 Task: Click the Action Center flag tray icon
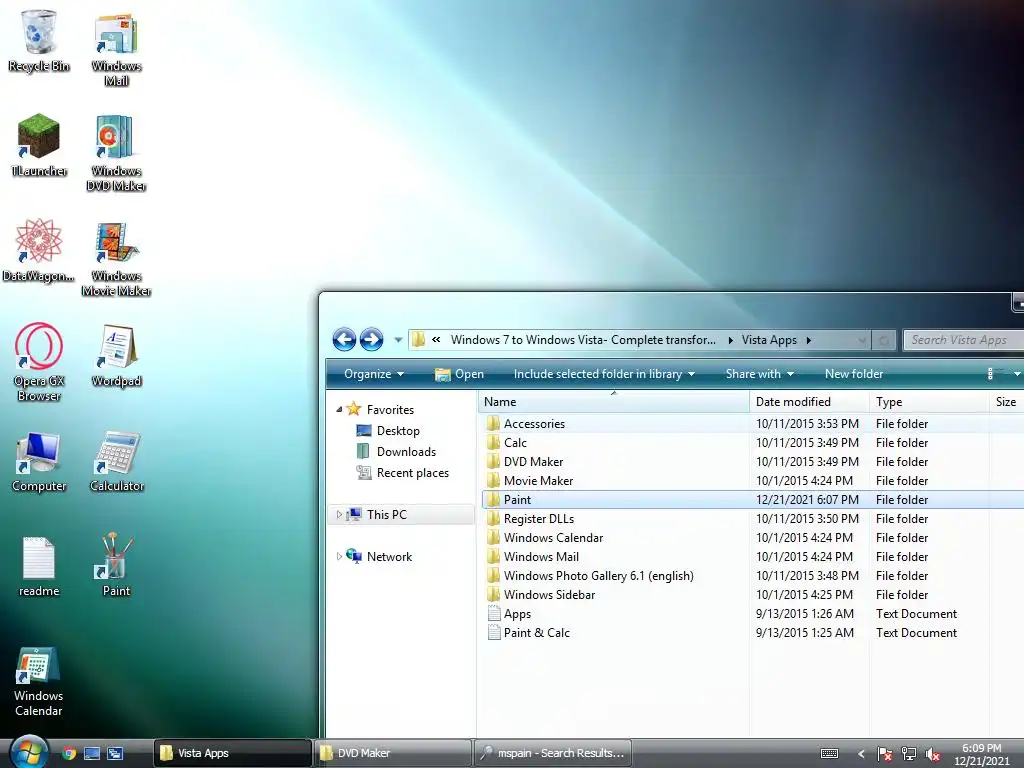click(884, 754)
